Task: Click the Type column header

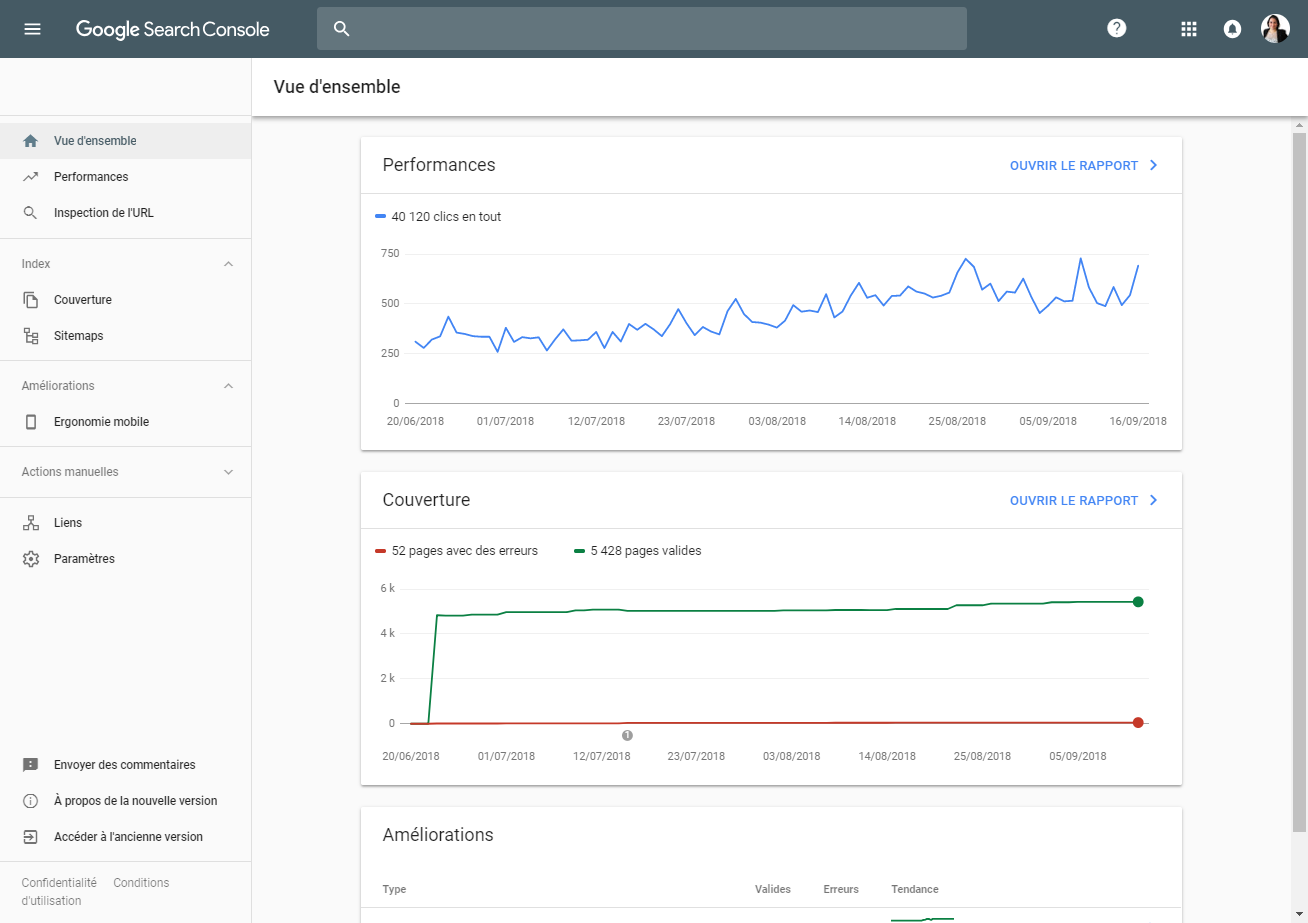Action: (394, 889)
